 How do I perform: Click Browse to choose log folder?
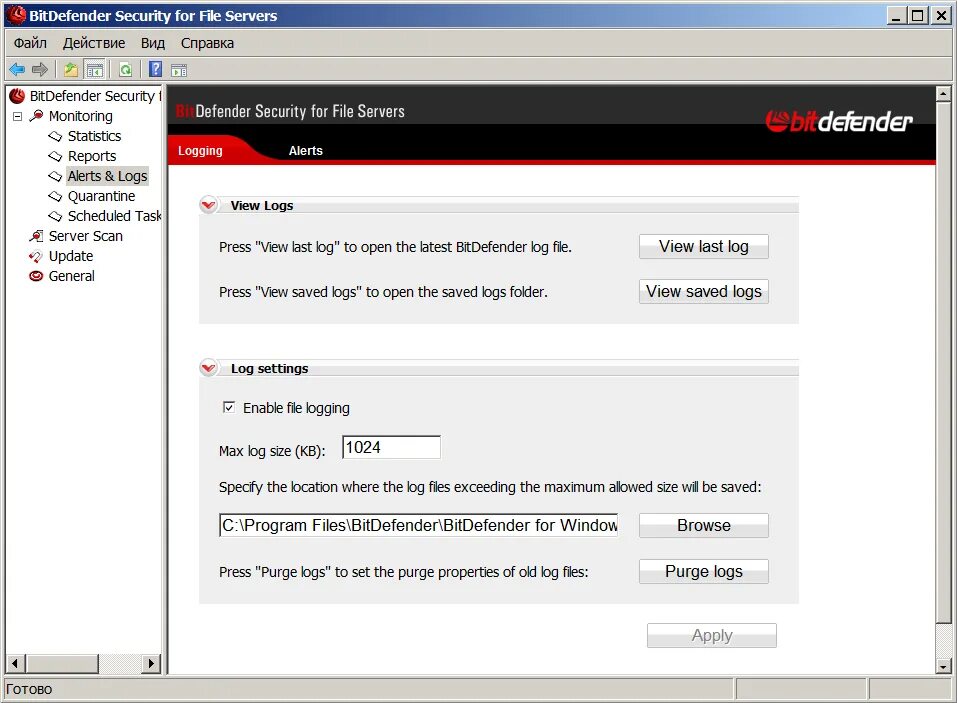point(704,525)
